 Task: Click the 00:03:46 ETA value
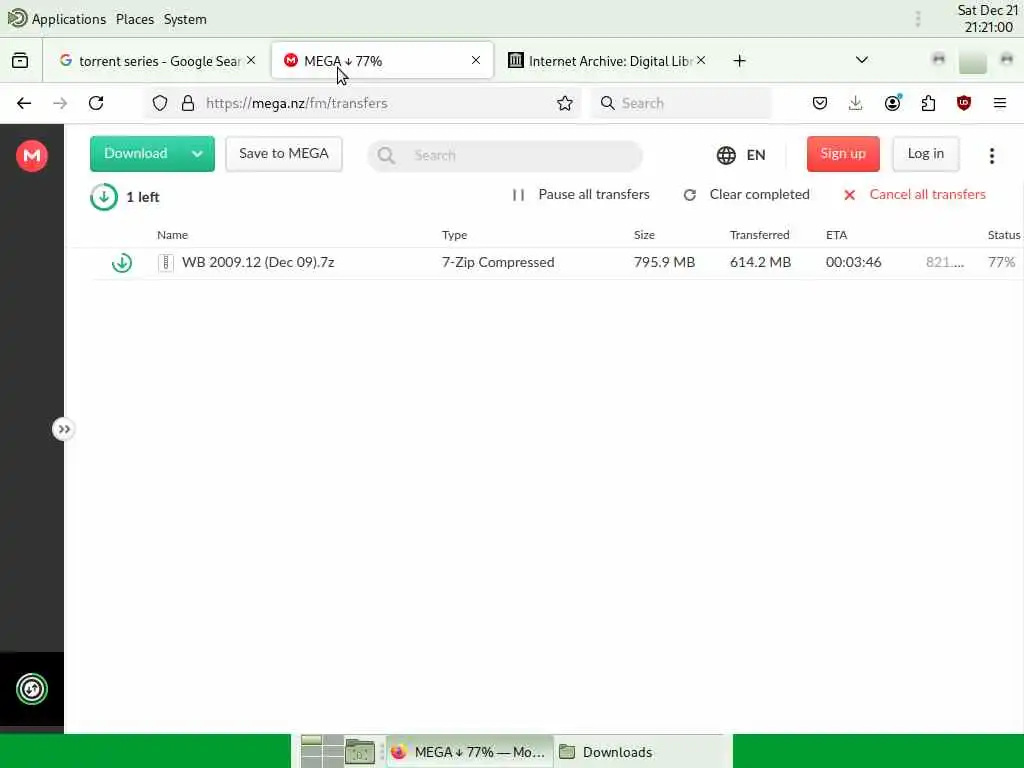coord(854,263)
